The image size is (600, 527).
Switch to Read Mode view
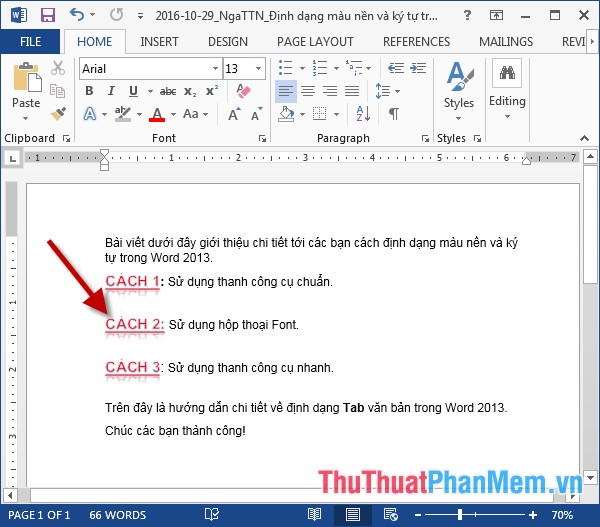click(x=315, y=514)
